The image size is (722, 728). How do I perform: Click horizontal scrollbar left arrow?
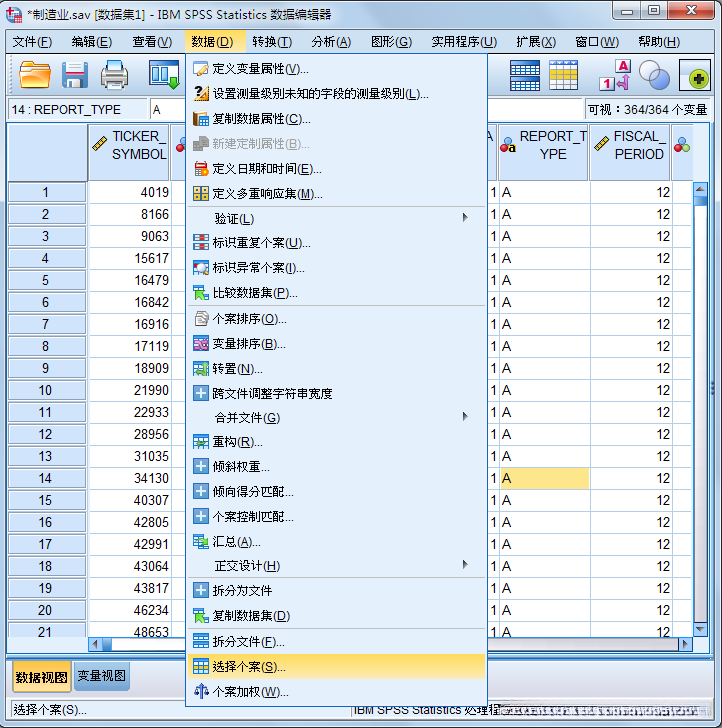pyautogui.click(x=95, y=644)
